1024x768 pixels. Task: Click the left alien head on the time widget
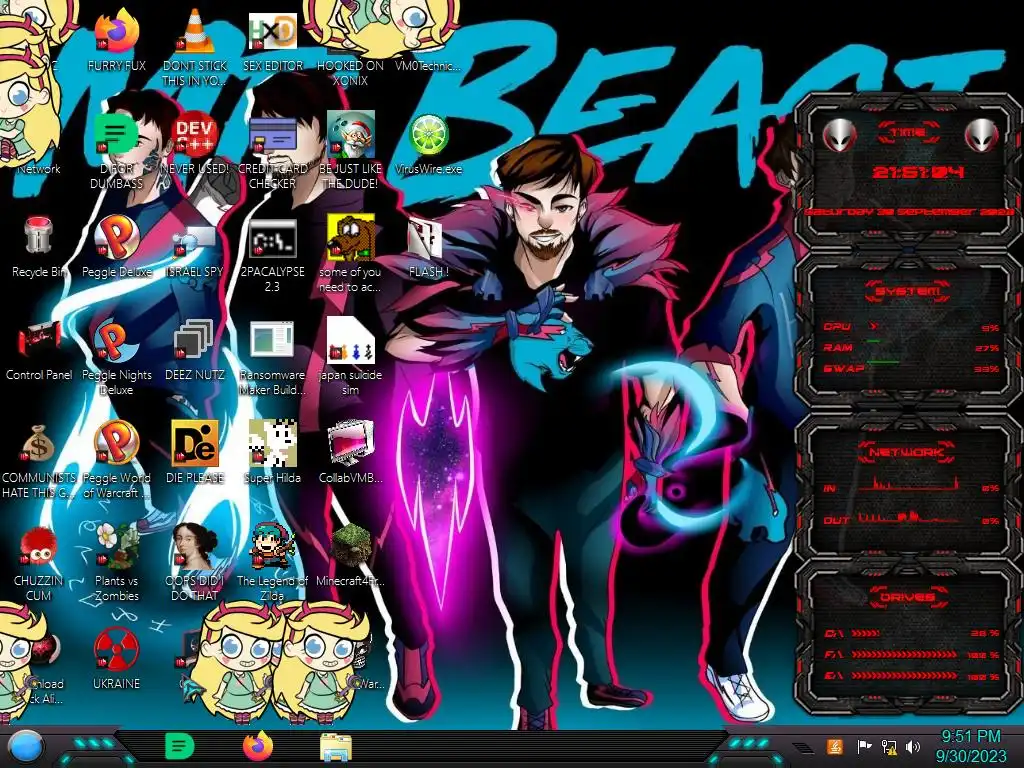pos(839,136)
